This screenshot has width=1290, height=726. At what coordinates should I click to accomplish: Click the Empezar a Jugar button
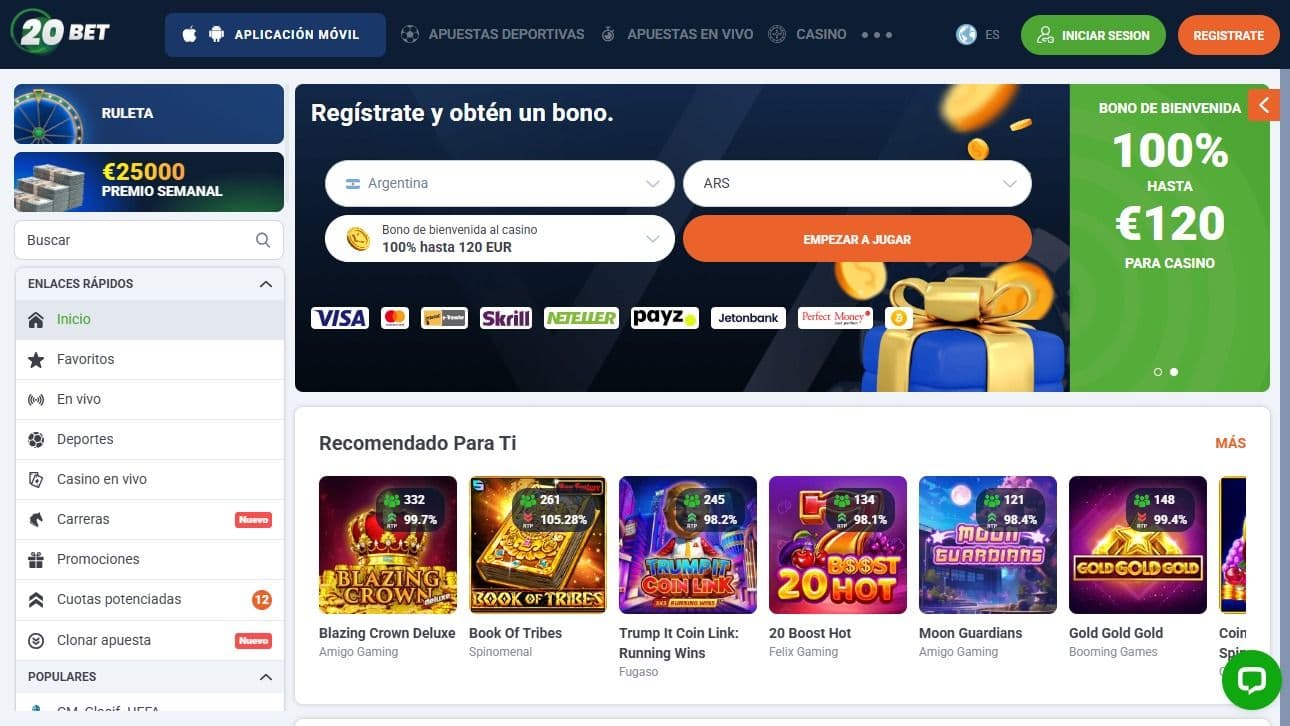857,239
